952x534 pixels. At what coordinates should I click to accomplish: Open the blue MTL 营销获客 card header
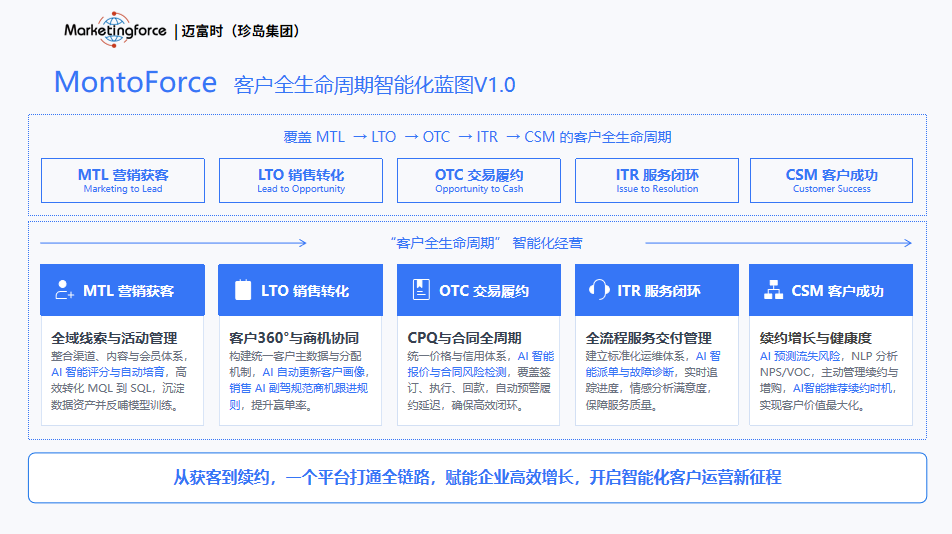pos(122,290)
